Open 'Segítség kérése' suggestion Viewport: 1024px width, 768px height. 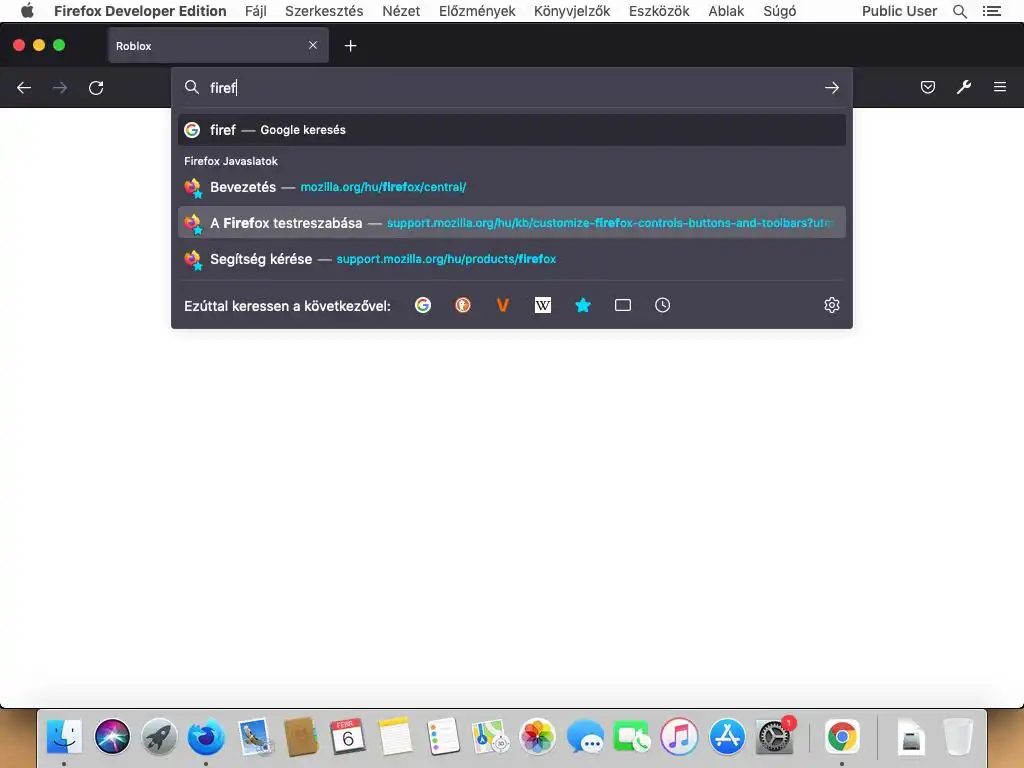[x=512, y=259]
